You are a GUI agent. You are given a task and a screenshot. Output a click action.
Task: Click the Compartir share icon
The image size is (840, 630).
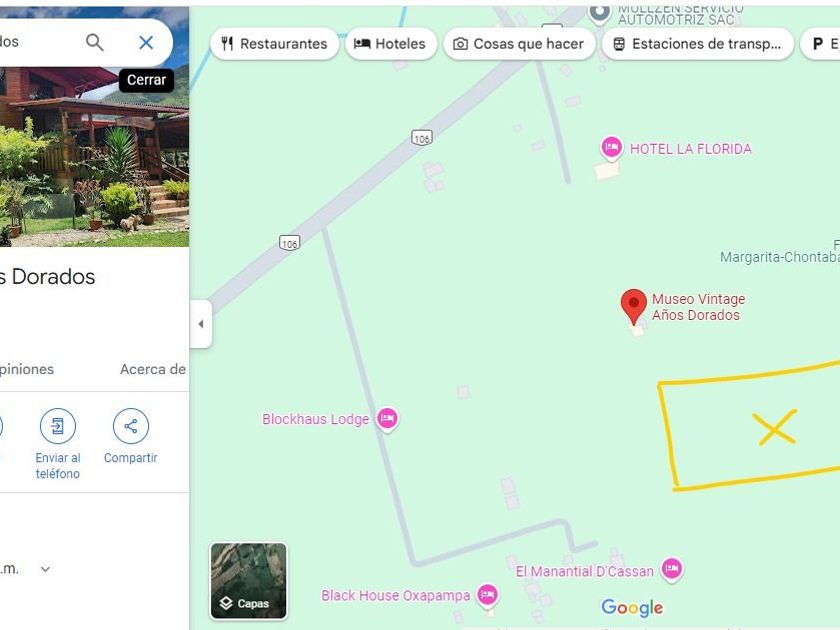click(131, 426)
